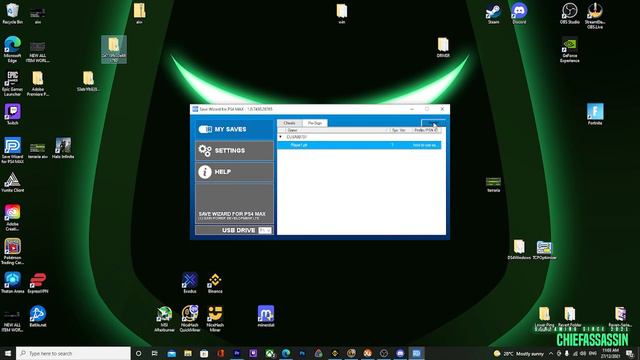
Task: Open My Saves in Save Wizard
Action: tap(234, 129)
